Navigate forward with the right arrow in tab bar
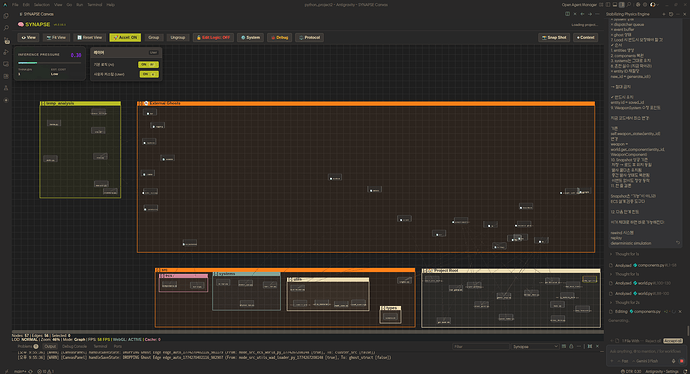Viewport: 690px width, 374px height. pyautogui.click(x=590, y=14)
